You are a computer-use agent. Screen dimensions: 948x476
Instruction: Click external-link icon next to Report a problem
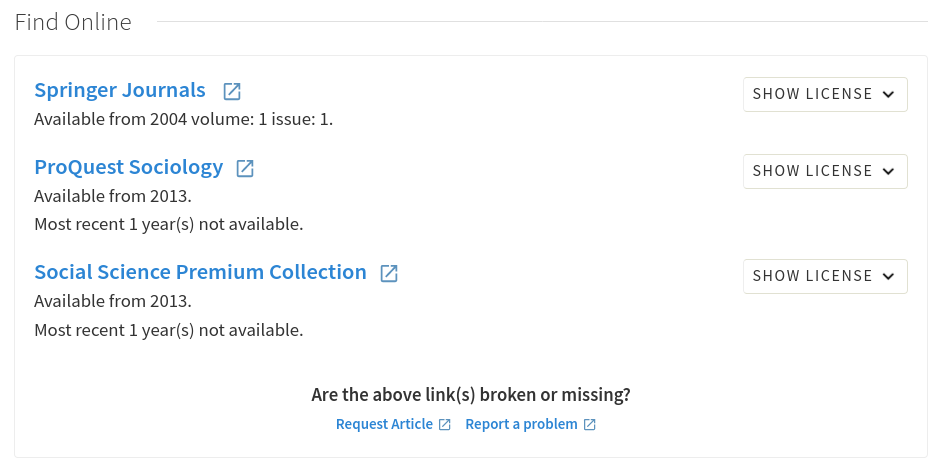tap(590, 425)
